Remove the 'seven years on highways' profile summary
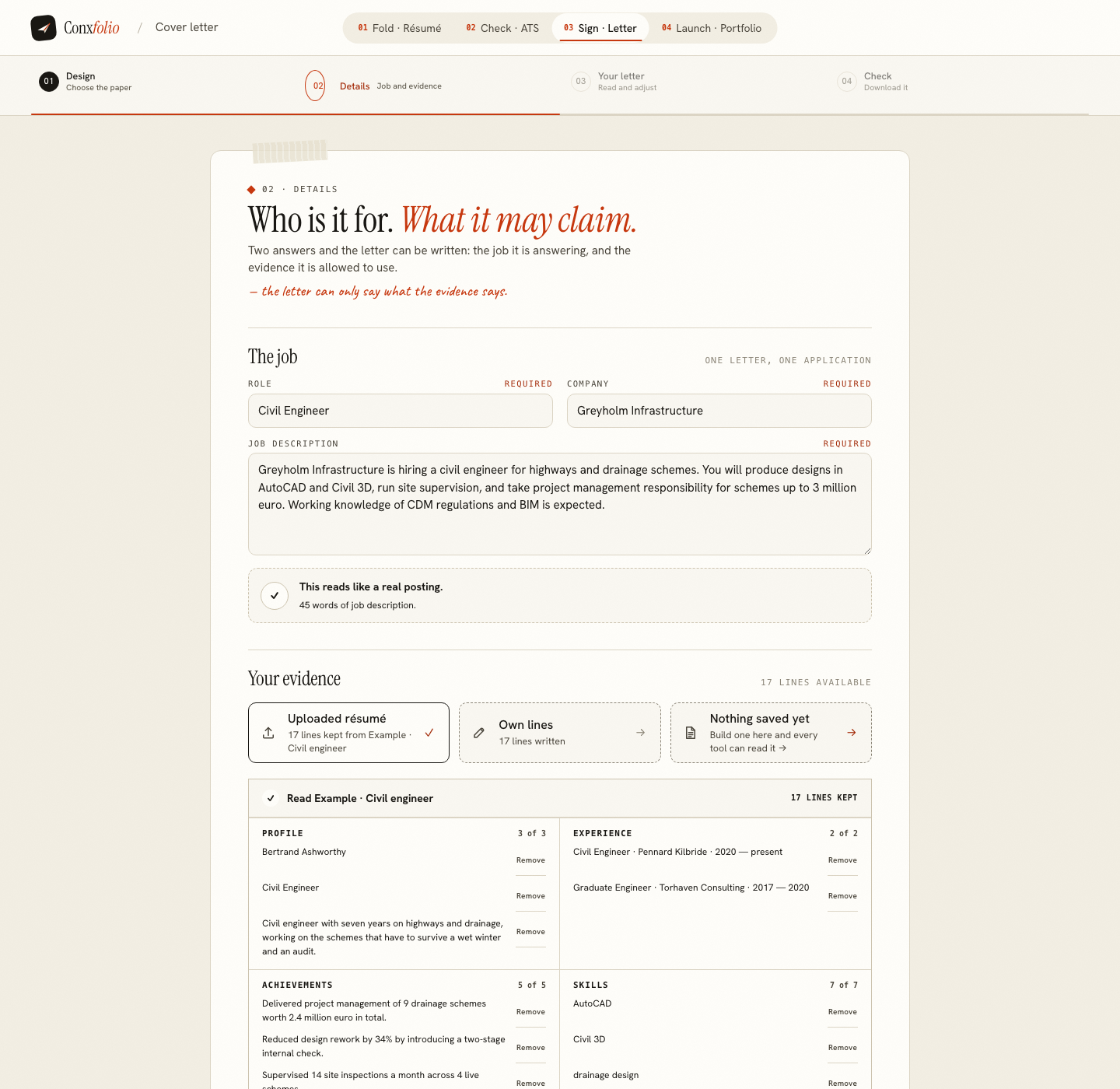1120x1089 pixels. click(x=530, y=932)
